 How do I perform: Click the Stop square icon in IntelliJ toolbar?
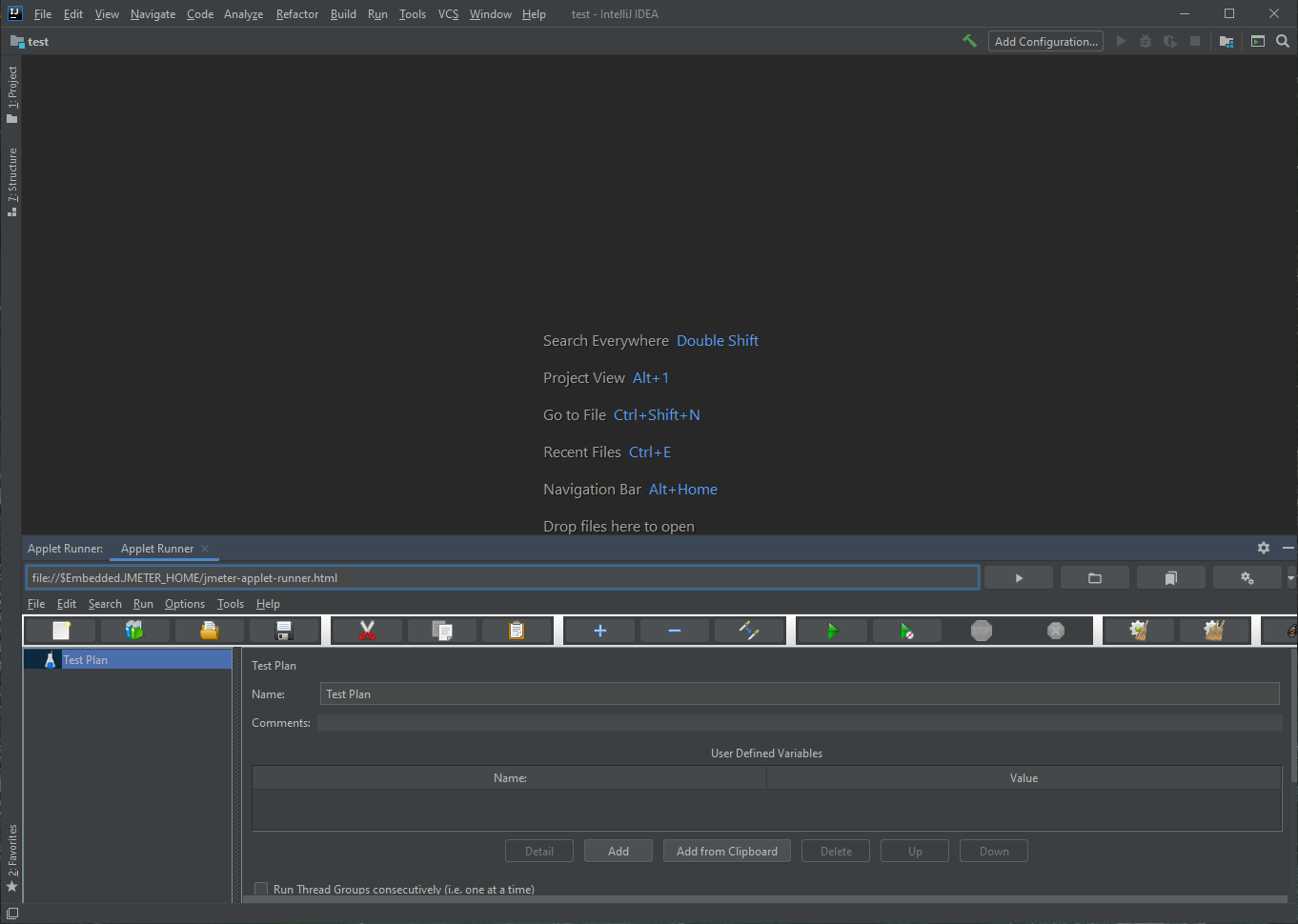(x=1195, y=41)
